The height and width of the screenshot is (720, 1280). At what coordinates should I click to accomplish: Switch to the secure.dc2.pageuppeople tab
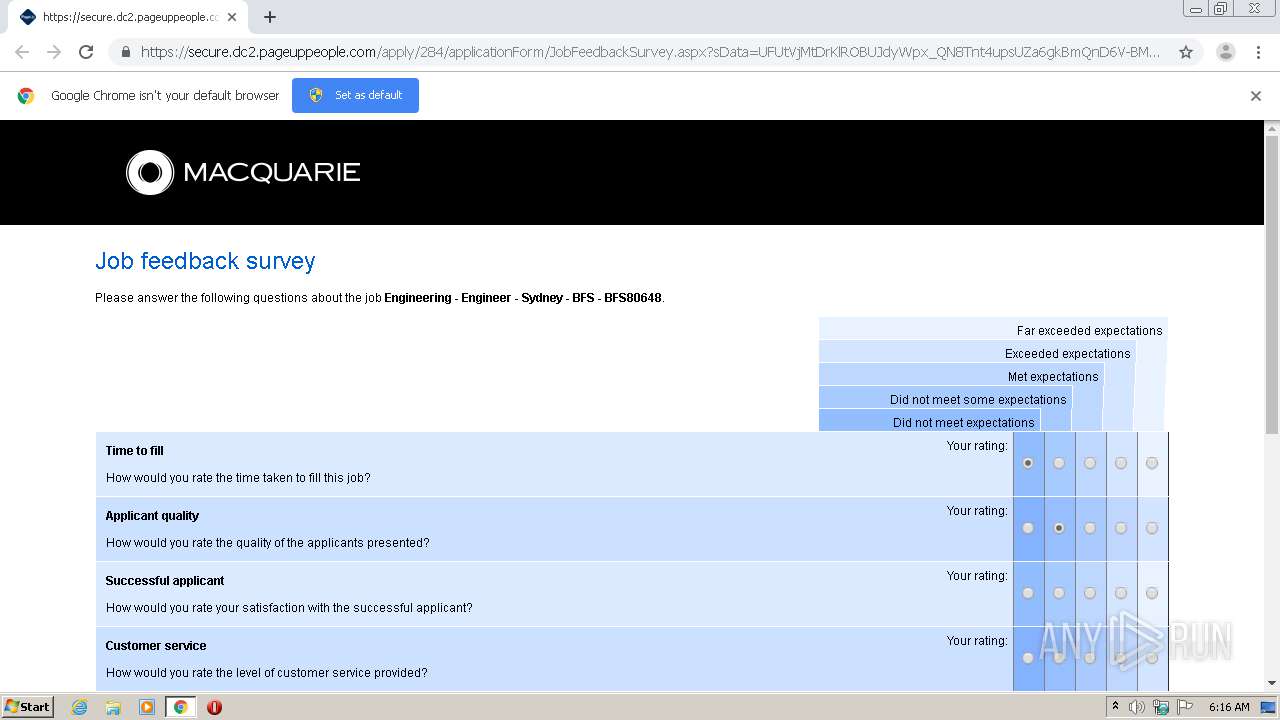click(x=128, y=17)
